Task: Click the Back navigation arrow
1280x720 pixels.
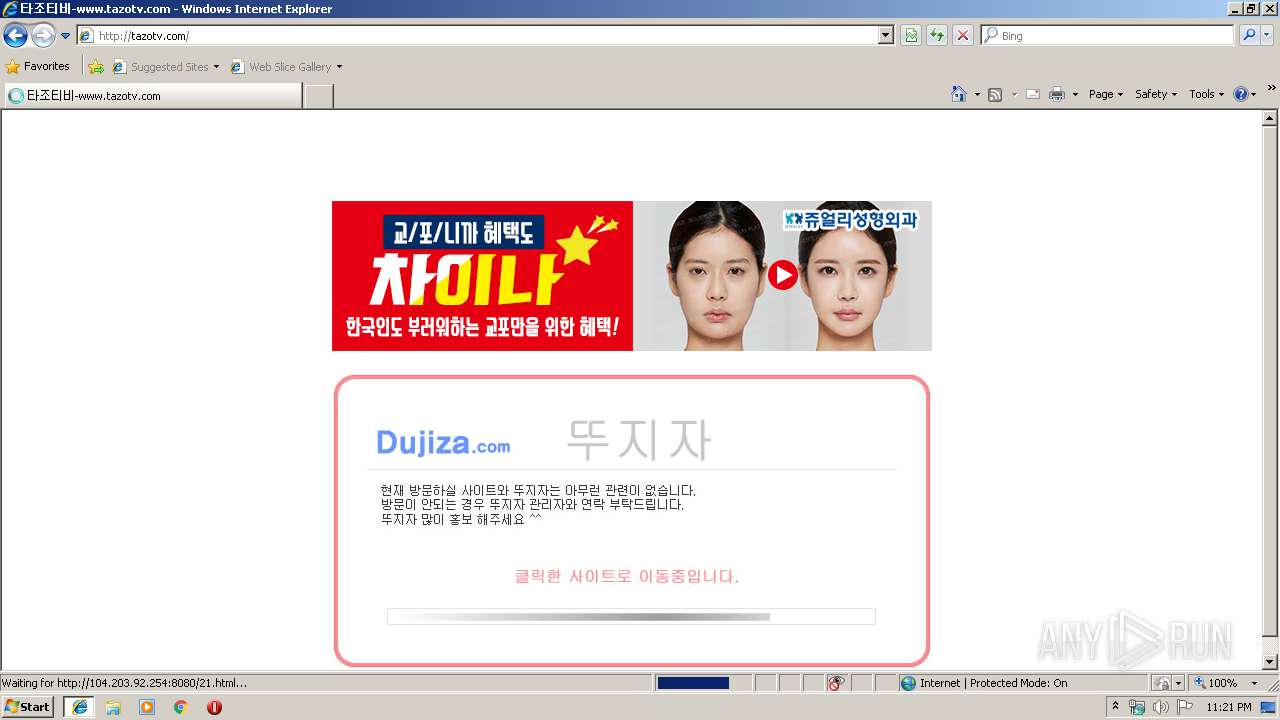Action: click(x=16, y=36)
